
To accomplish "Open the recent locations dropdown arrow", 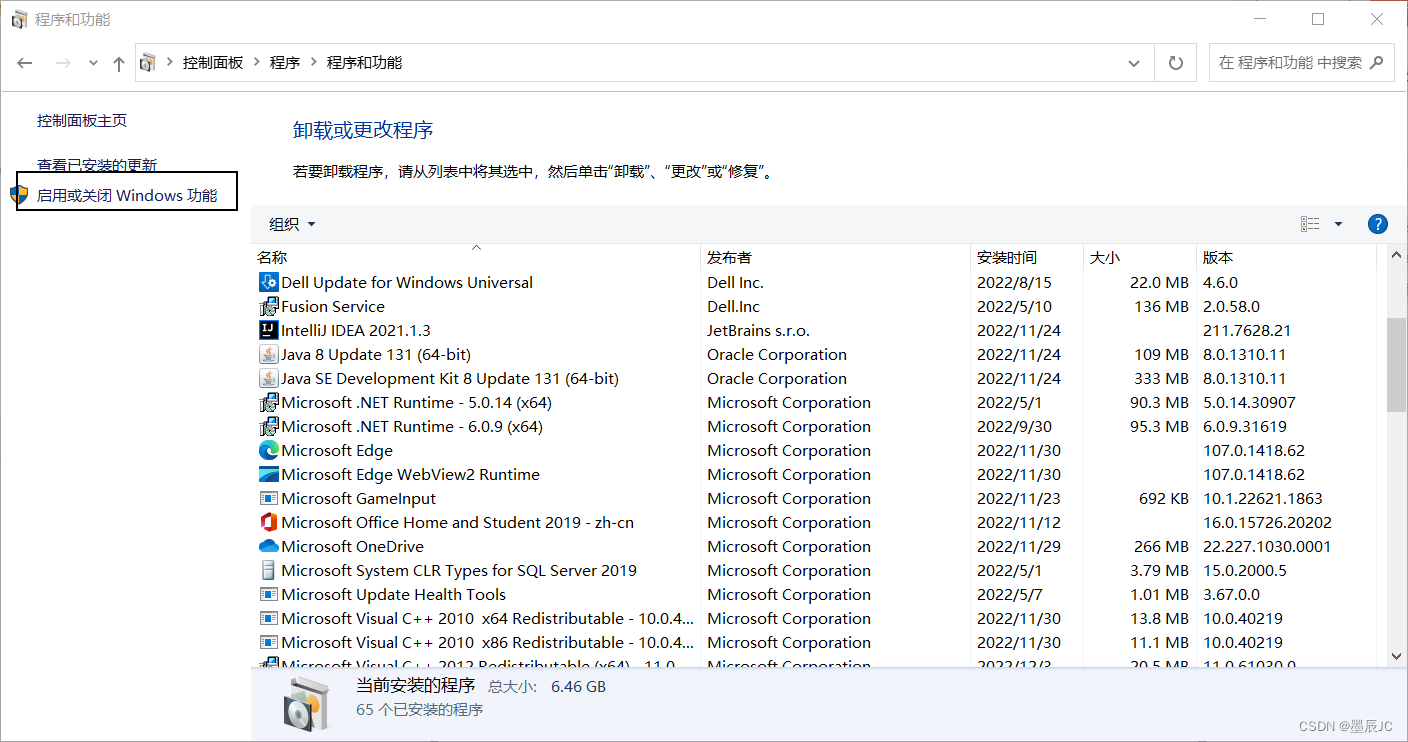I will click(x=93, y=63).
